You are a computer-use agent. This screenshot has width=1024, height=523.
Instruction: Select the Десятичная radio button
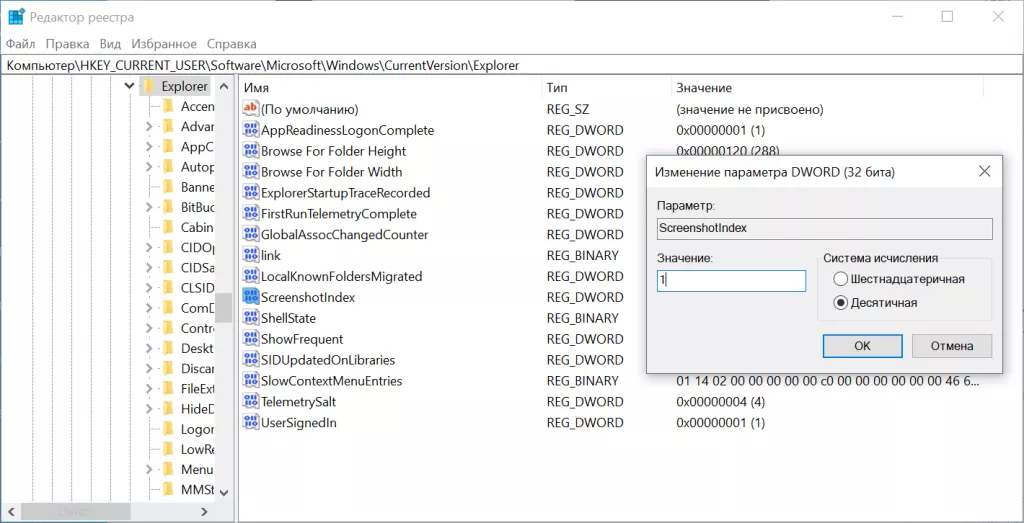click(x=841, y=302)
